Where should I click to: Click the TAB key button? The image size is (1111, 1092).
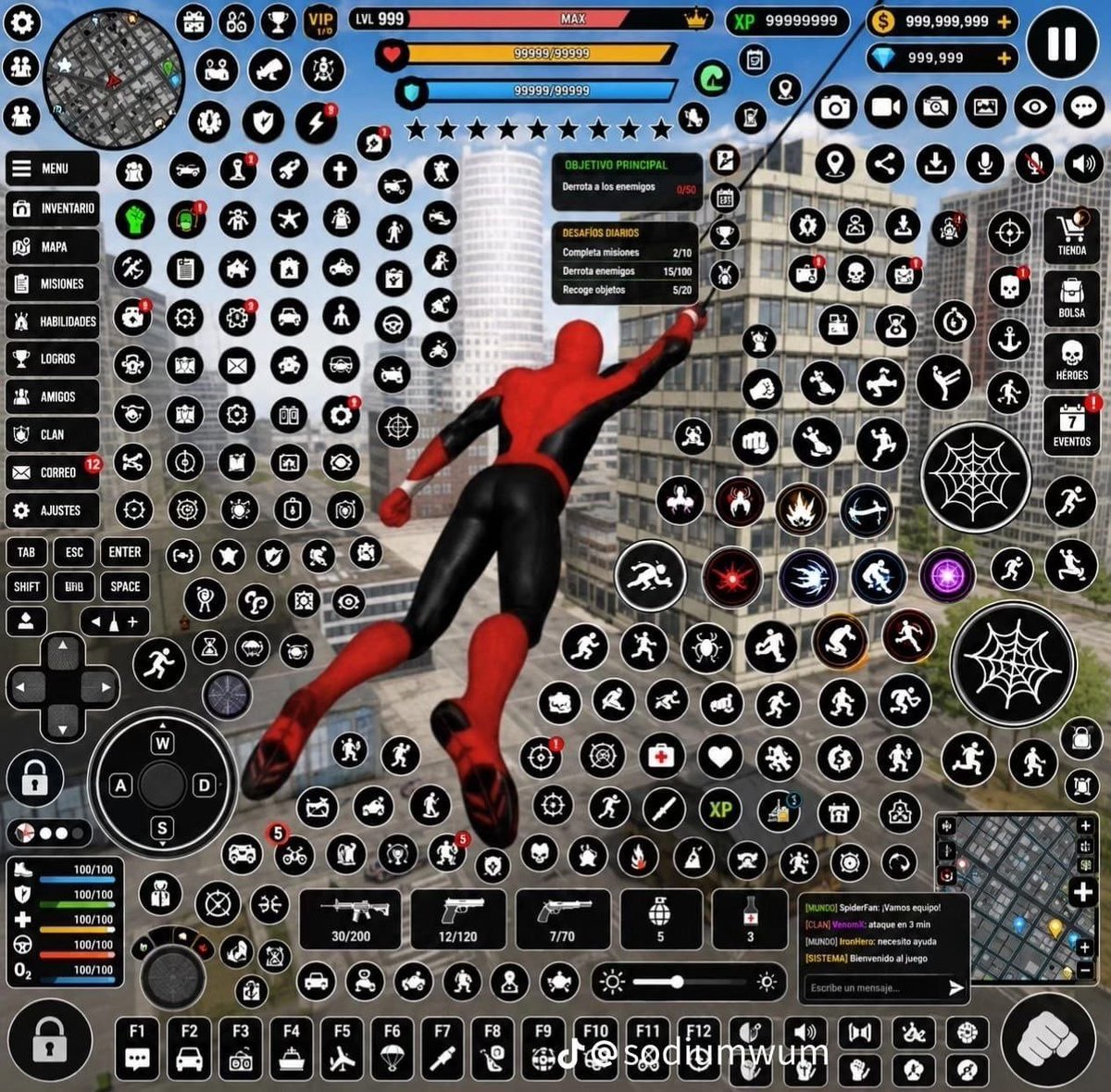coord(26,552)
